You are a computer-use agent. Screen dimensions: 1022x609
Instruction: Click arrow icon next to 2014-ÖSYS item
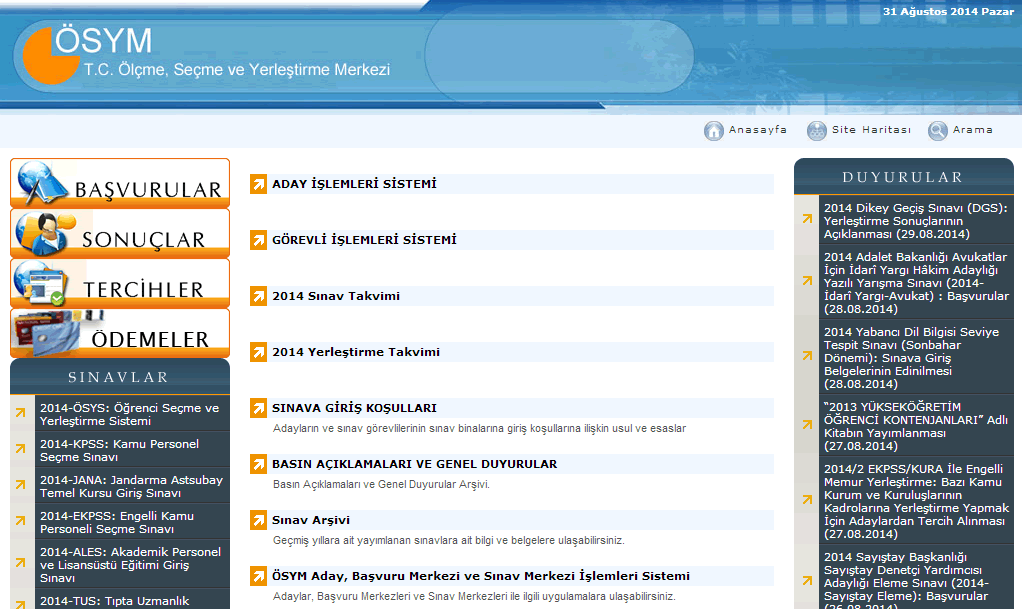(20, 413)
